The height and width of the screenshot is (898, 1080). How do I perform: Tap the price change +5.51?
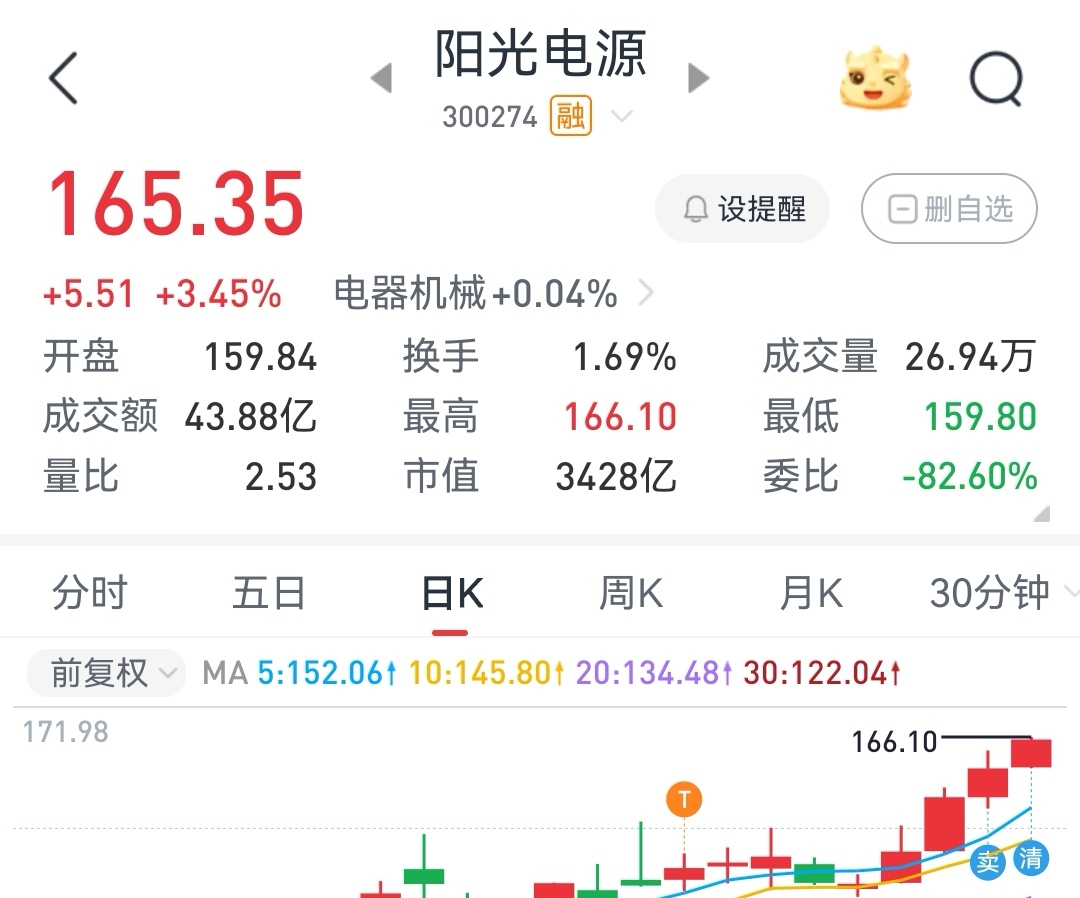pyautogui.click(x=88, y=294)
